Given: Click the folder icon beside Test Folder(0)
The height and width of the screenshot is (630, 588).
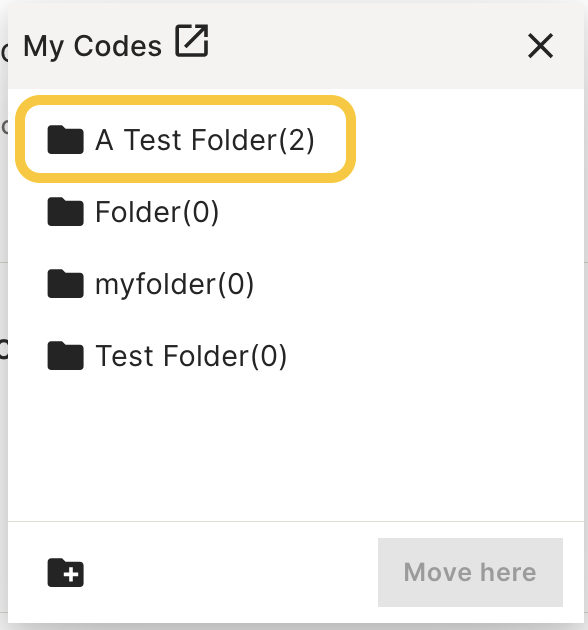Looking at the screenshot, I should 66,356.
